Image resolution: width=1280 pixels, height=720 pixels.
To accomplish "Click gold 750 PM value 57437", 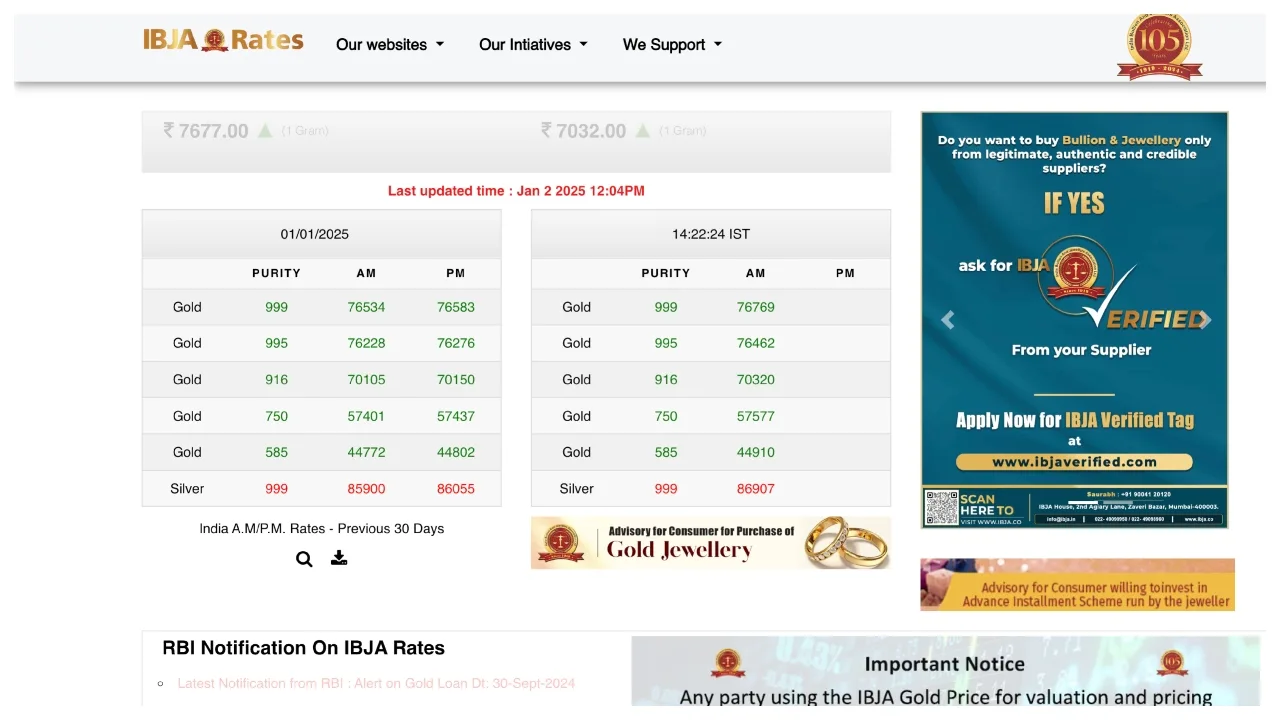I will click(x=456, y=416).
